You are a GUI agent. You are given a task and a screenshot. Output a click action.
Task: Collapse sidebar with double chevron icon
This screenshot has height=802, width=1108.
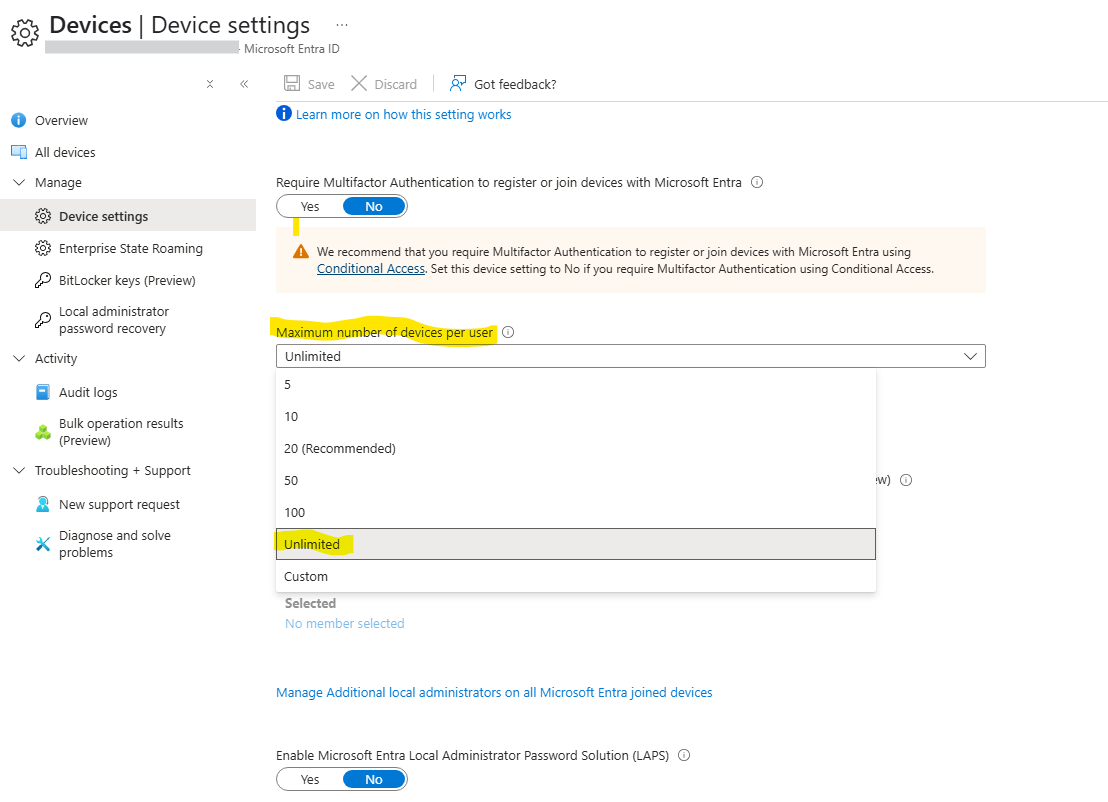(x=244, y=84)
